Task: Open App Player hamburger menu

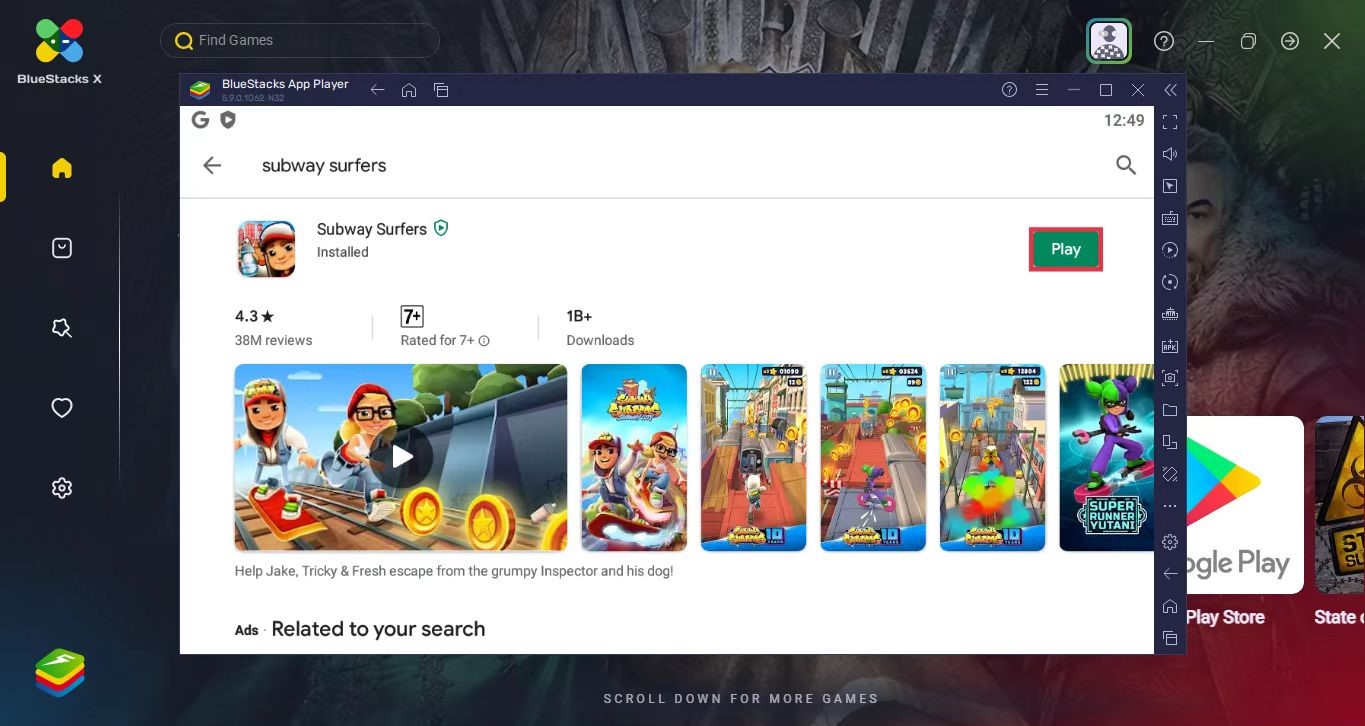Action: tap(1042, 90)
